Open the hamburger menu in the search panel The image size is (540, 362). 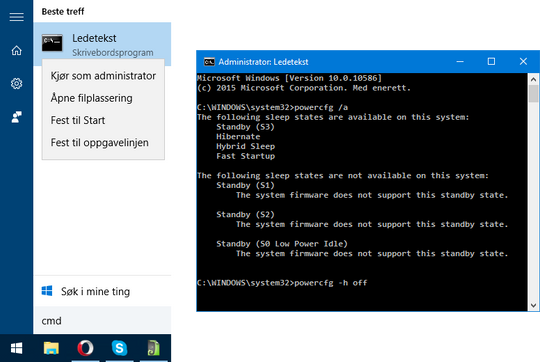tap(17, 17)
